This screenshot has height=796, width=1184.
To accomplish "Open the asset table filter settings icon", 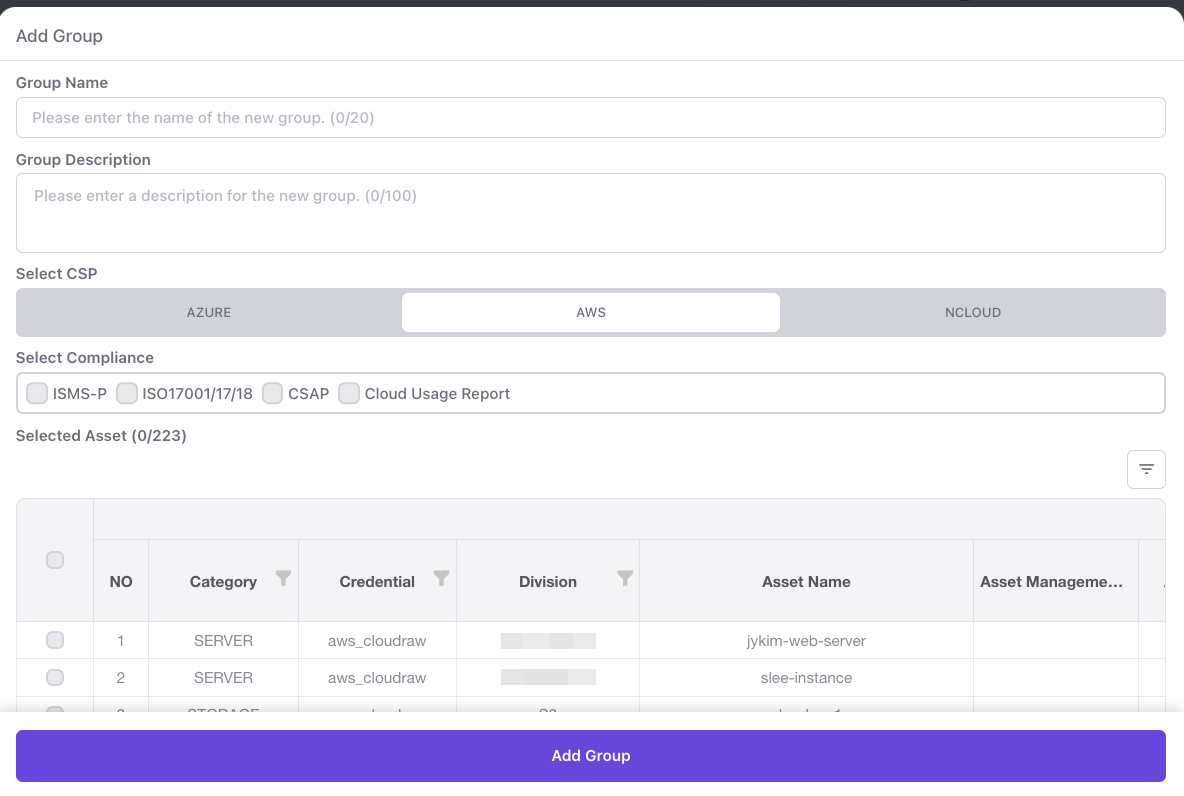I will (x=1146, y=469).
